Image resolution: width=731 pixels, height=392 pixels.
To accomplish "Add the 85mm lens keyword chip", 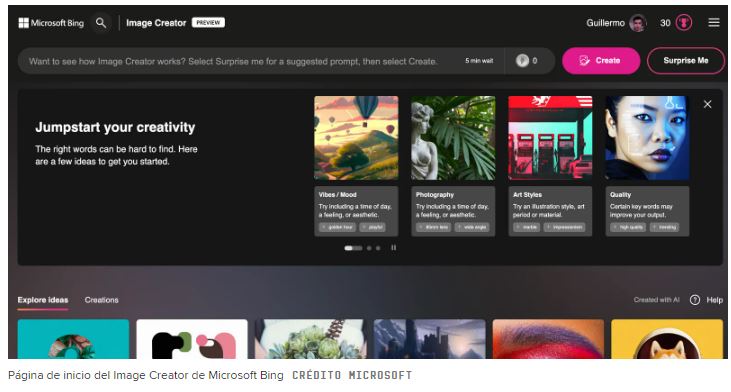I will pyautogui.click(x=434, y=227).
